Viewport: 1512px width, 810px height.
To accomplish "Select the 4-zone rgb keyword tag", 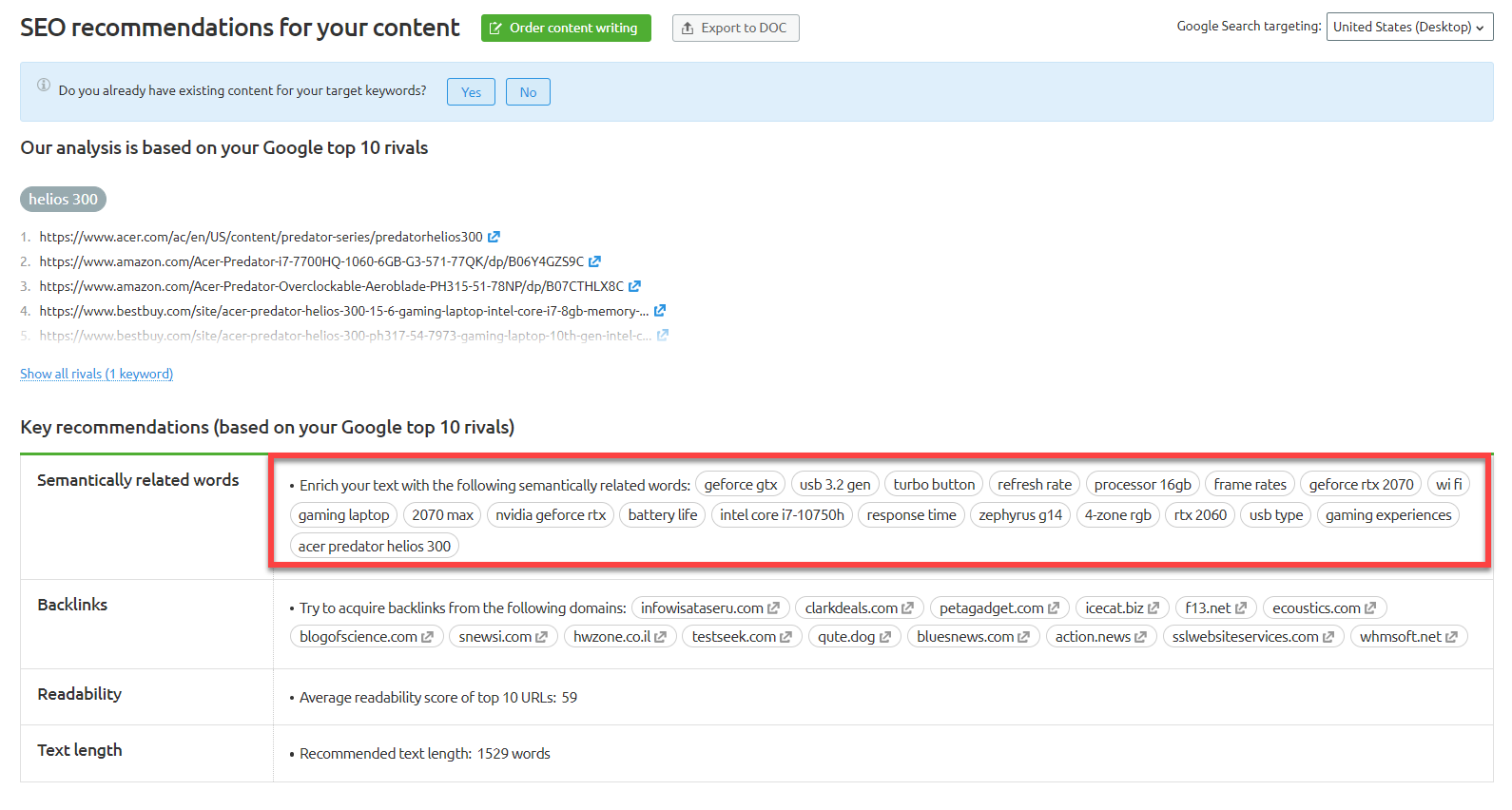I will [1118, 515].
